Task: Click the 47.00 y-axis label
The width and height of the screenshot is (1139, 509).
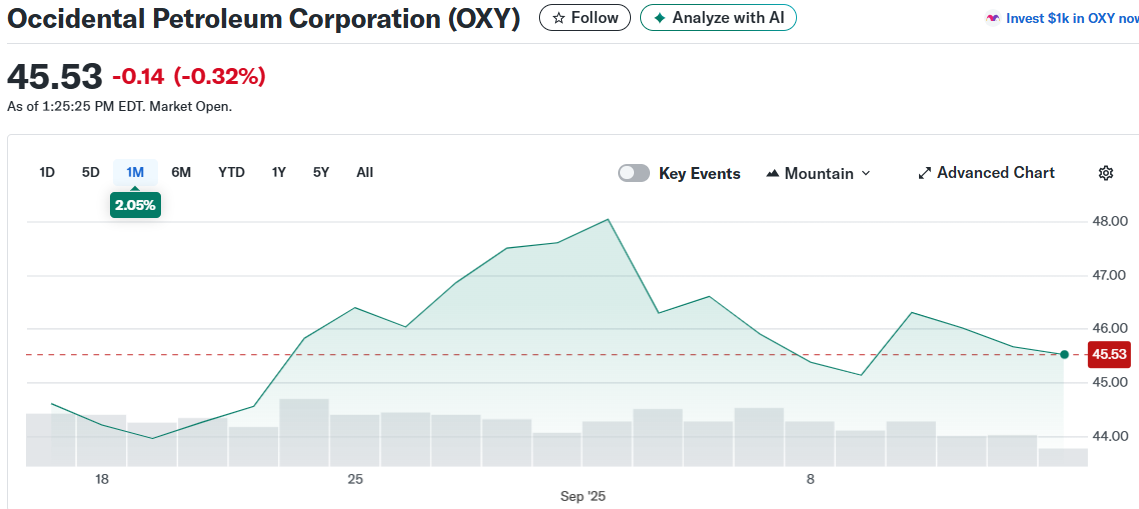Action: click(1109, 275)
